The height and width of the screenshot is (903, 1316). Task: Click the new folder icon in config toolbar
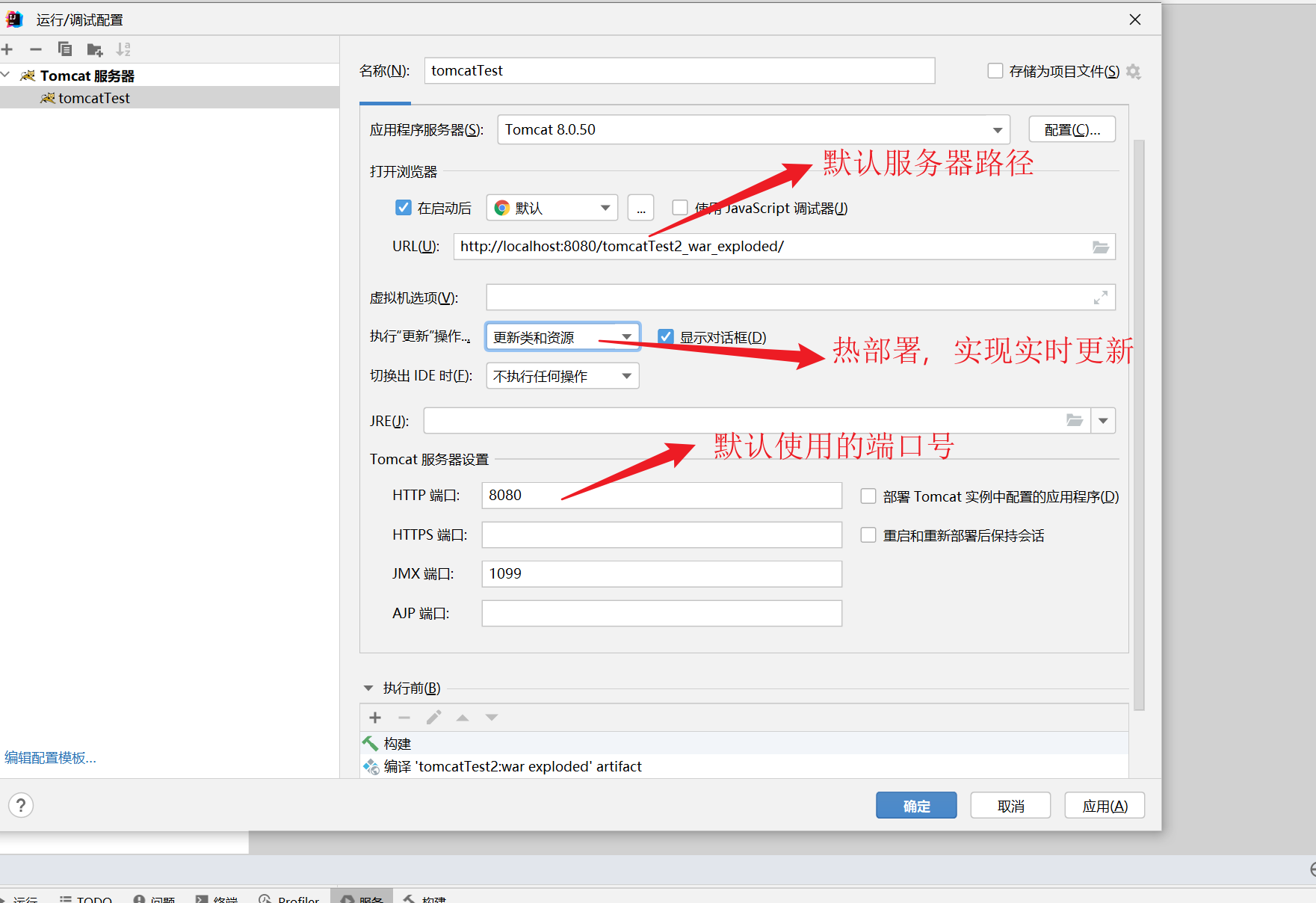(94, 50)
